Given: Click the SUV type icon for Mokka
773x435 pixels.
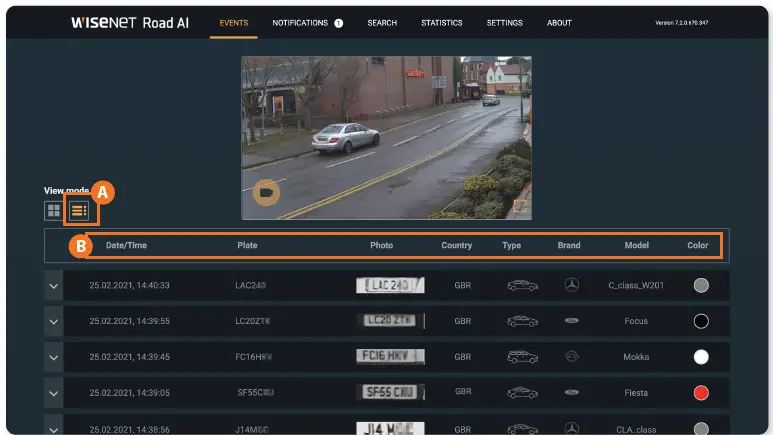Looking at the screenshot, I should click(x=522, y=357).
